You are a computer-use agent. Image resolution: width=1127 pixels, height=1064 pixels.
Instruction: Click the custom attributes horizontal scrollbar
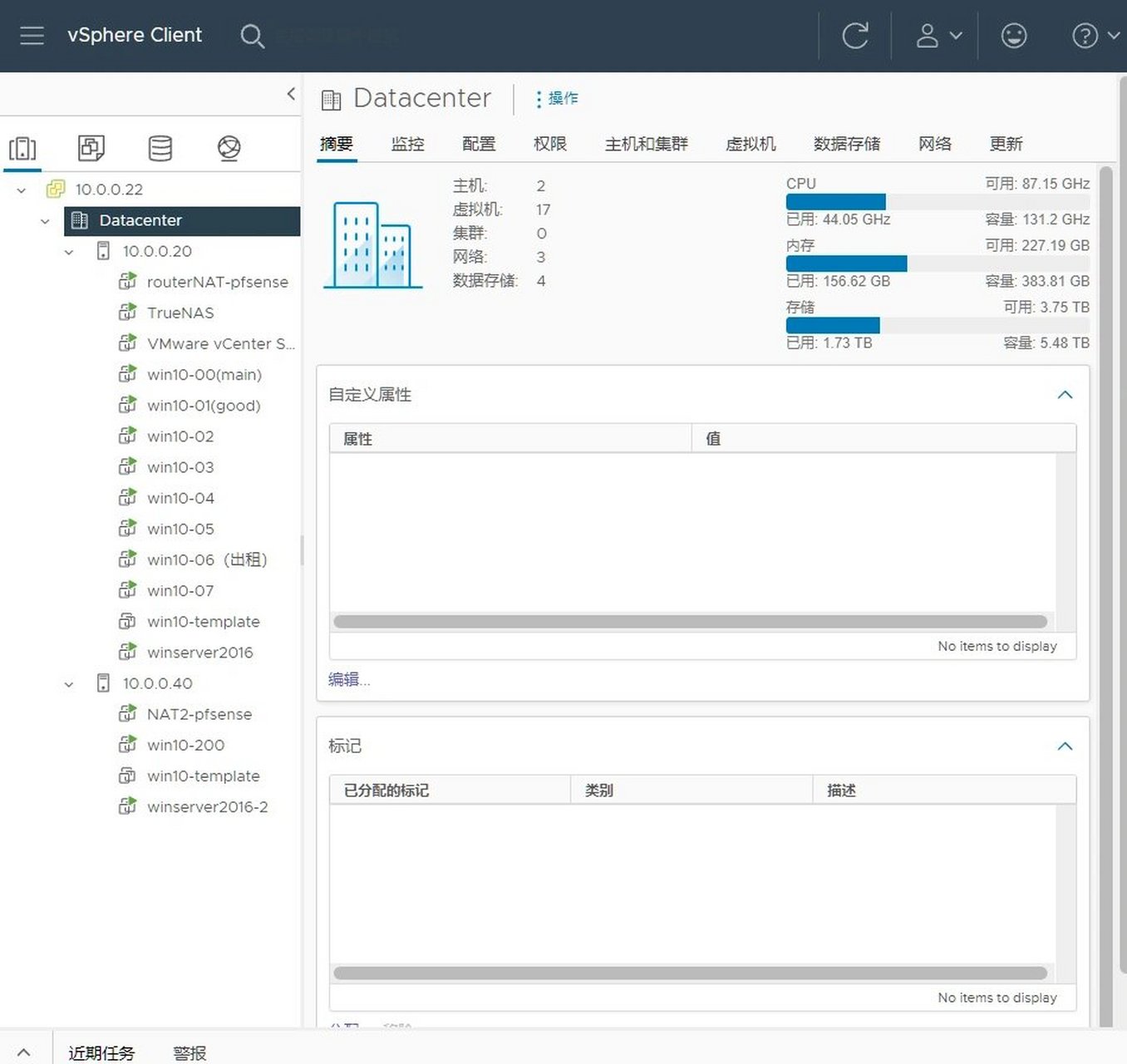click(690, 622)
